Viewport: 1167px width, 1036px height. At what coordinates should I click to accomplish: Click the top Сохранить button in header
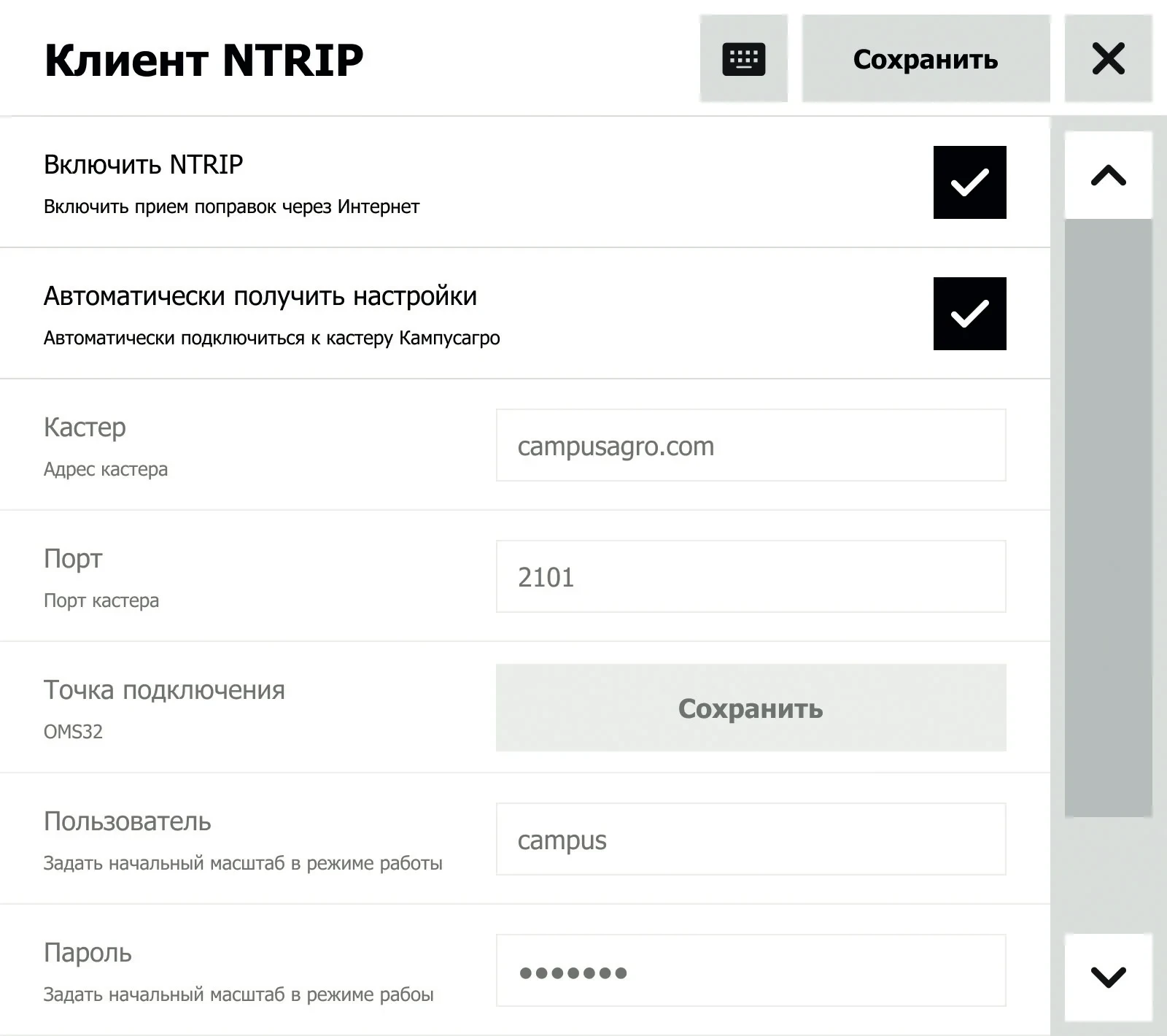click(926, 58)
